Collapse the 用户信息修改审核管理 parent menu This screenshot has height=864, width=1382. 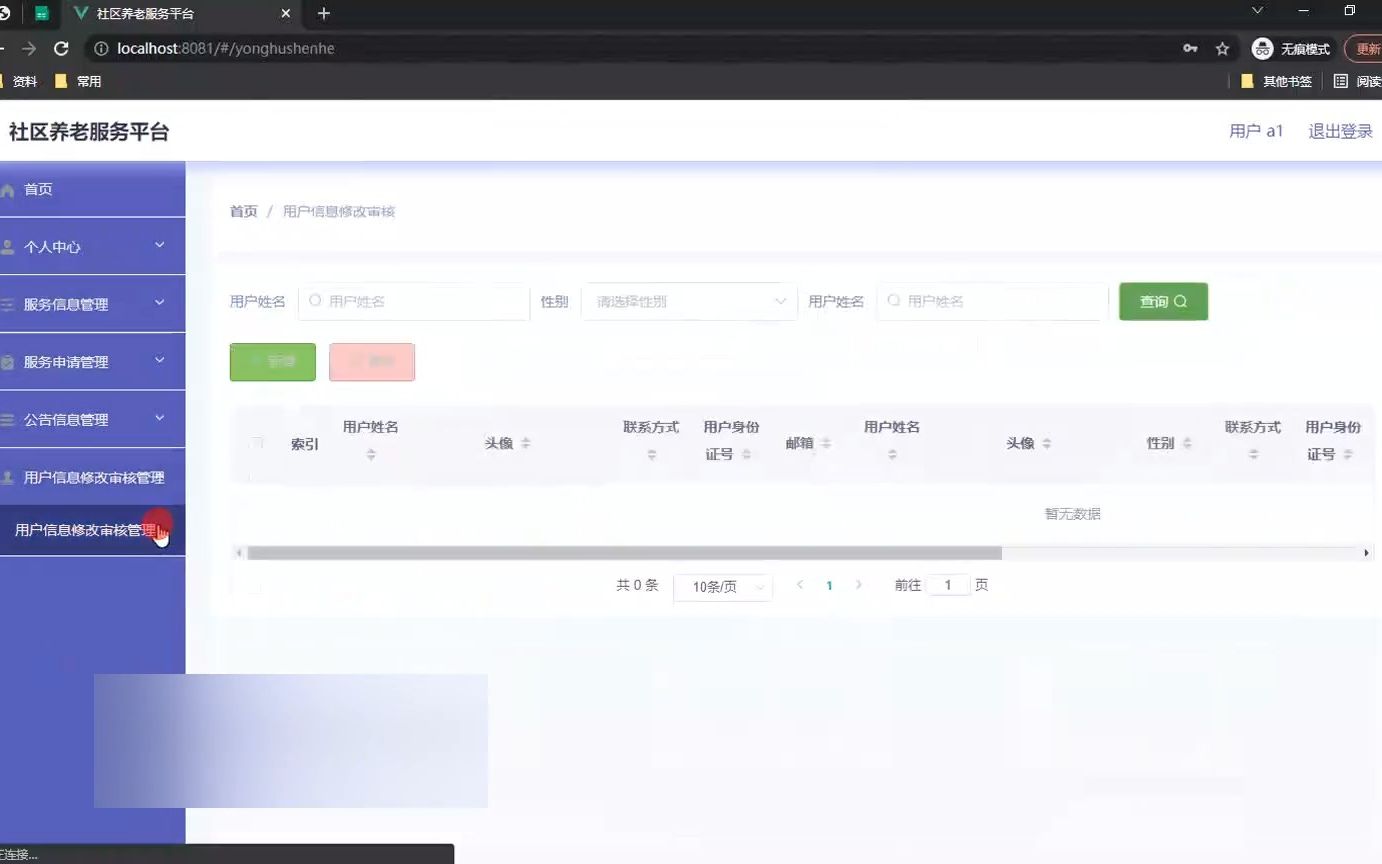pos(92,477)
